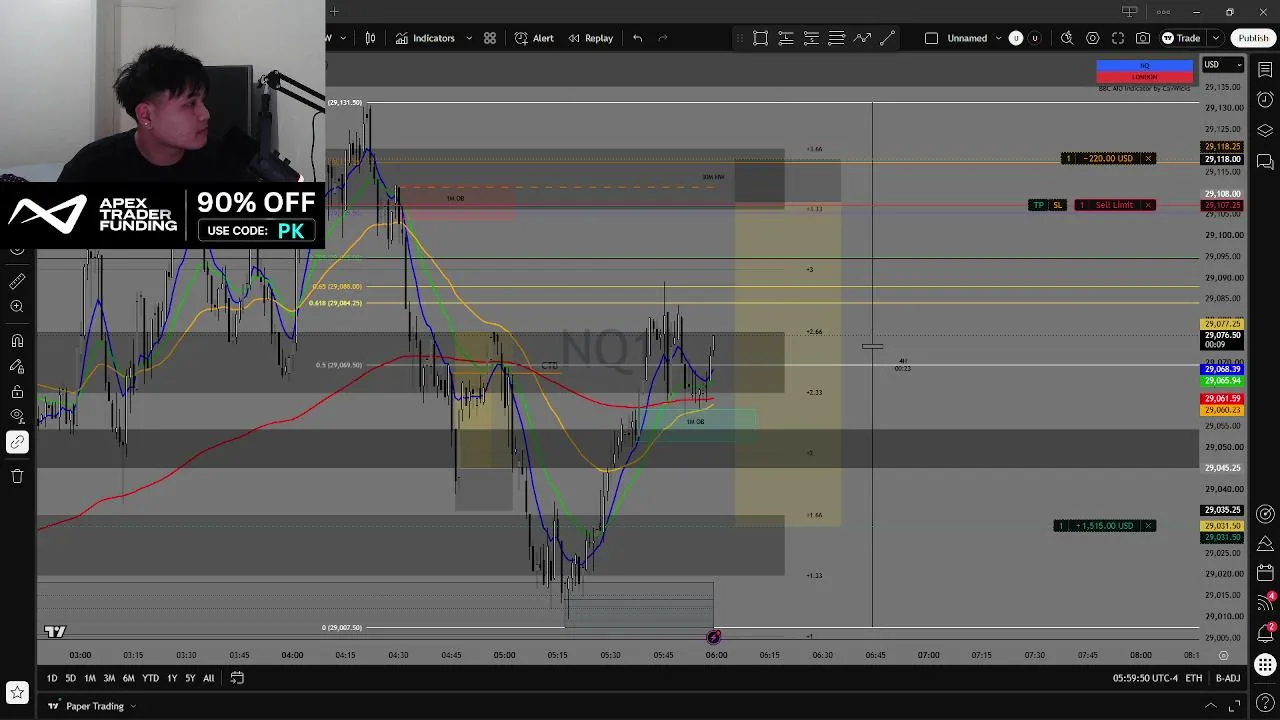The height and width of the screenshot is (720, 1280).
Task: Open indicator templates grid icon
Action: pos(490,38)
